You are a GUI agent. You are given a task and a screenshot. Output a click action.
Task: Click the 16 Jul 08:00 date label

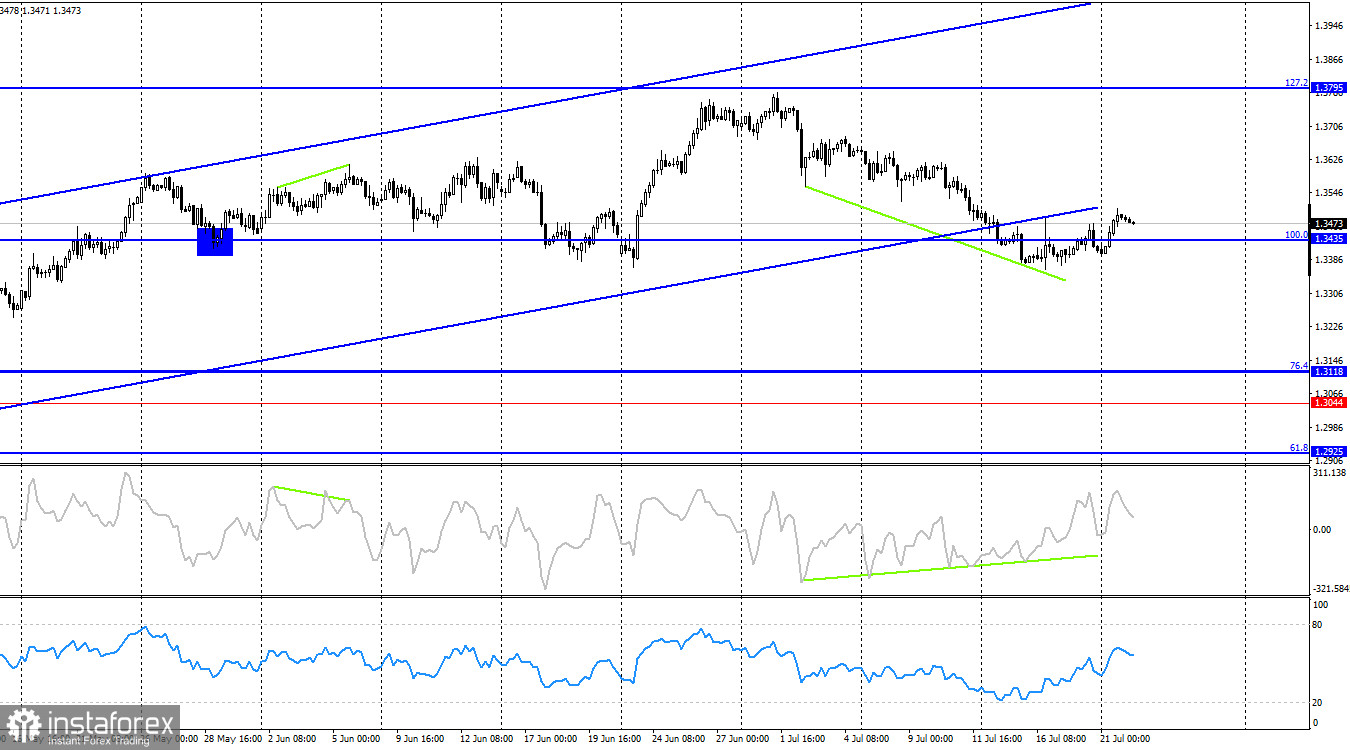pyautogui.click(x=1062, y=739)
